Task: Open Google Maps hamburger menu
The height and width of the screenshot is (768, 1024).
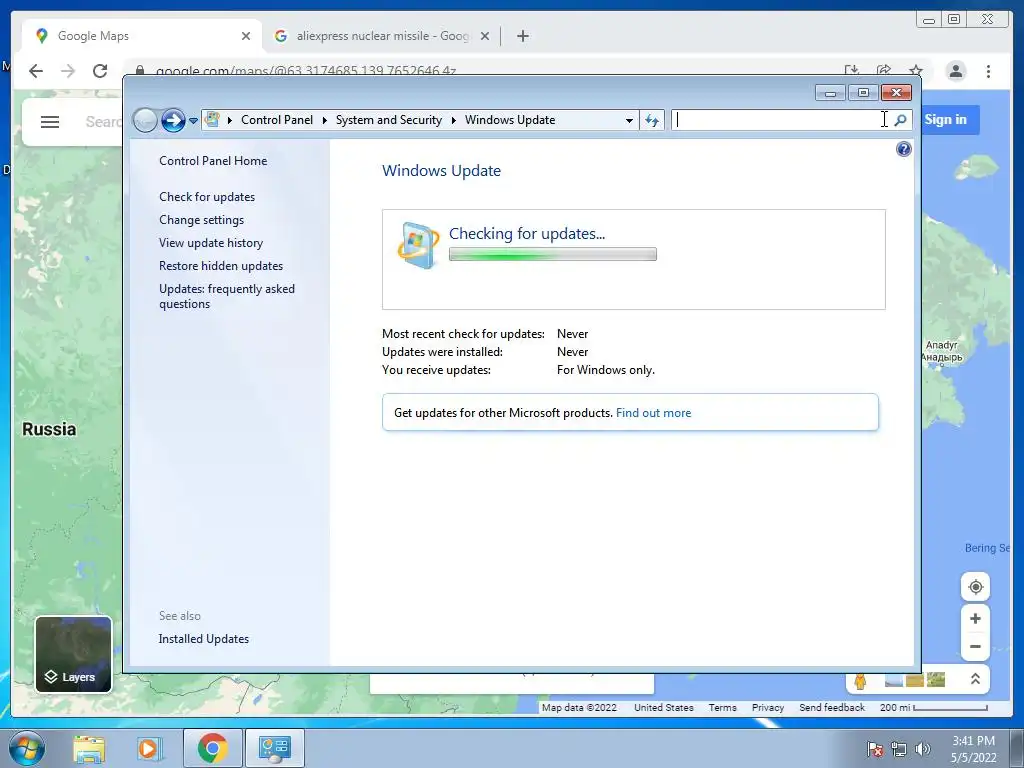Action: [50, 121]
